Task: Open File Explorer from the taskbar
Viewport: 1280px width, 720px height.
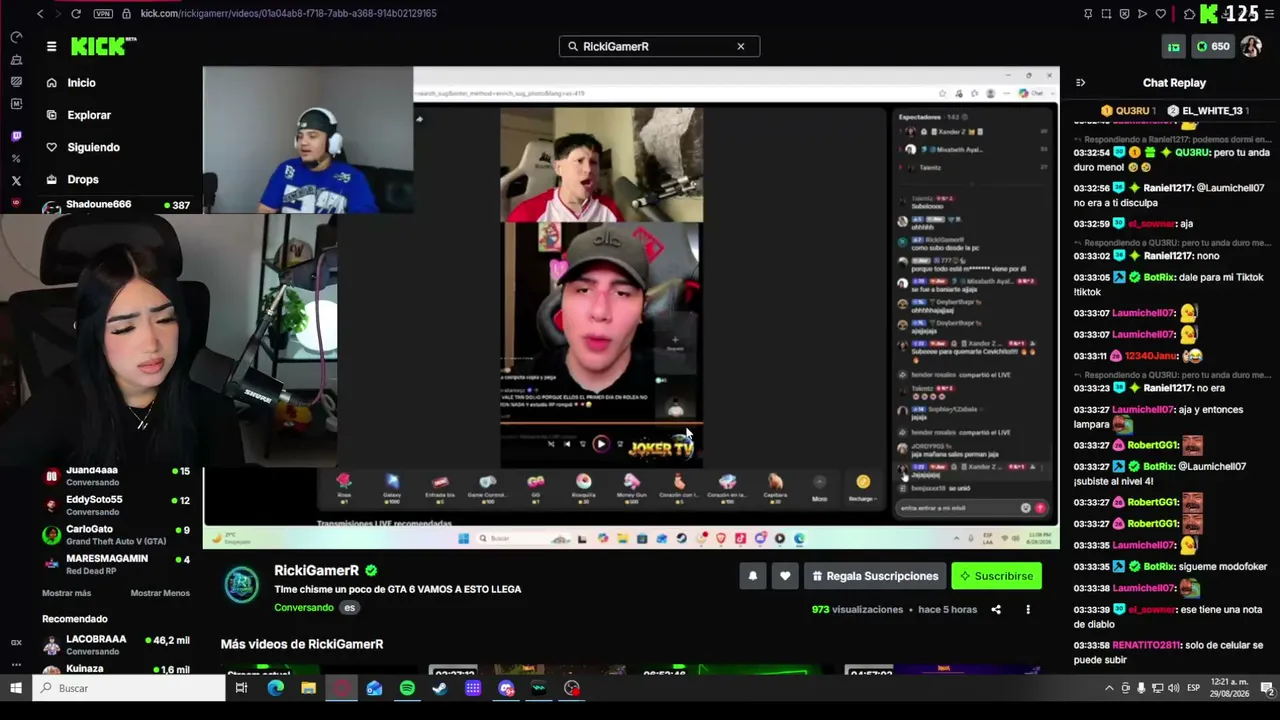Action: point(308,688)
